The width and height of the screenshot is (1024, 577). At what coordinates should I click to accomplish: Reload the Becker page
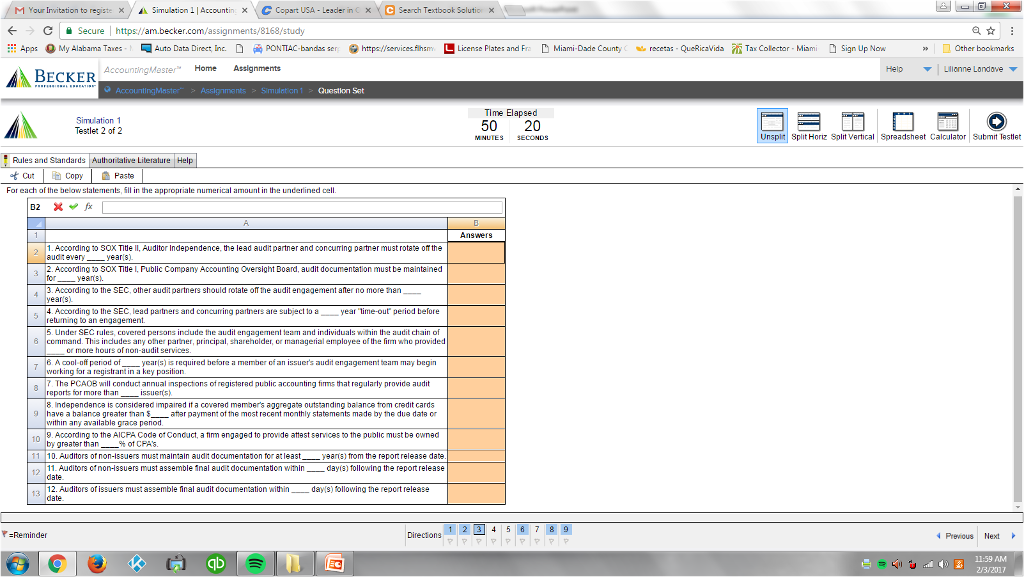click(48, 31)
